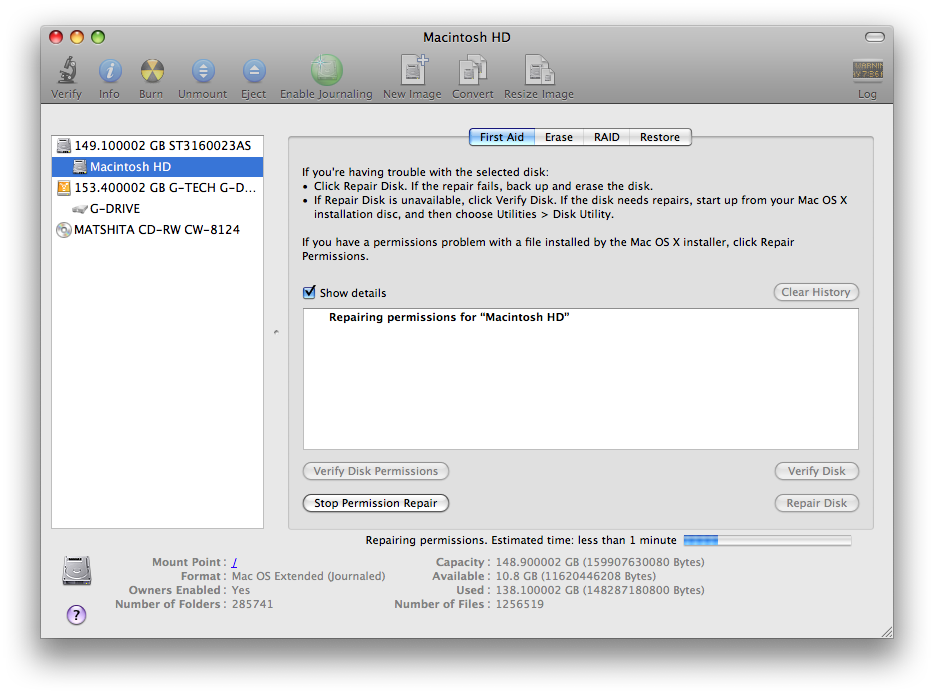The image size is (934, 694).
Task: Click the Capacity value '148.900002 GB'
Action: tap(537, 562)
